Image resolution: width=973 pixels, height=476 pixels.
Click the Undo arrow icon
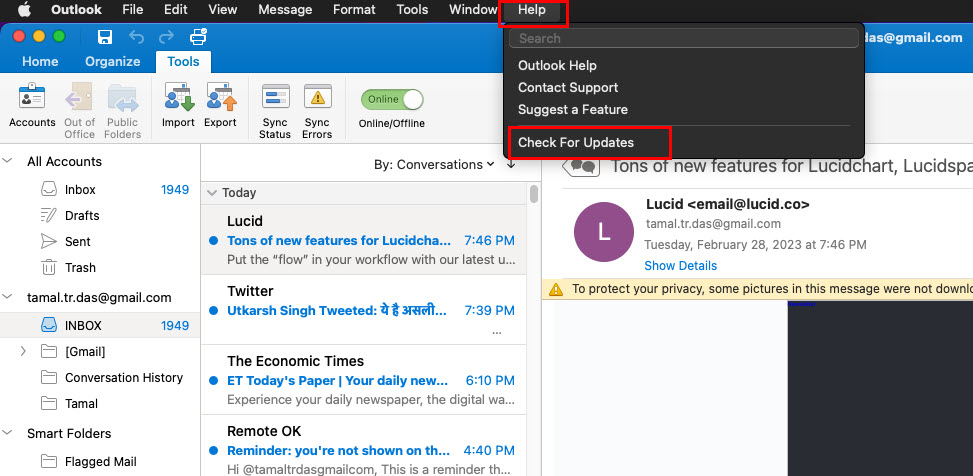(136, 37)
